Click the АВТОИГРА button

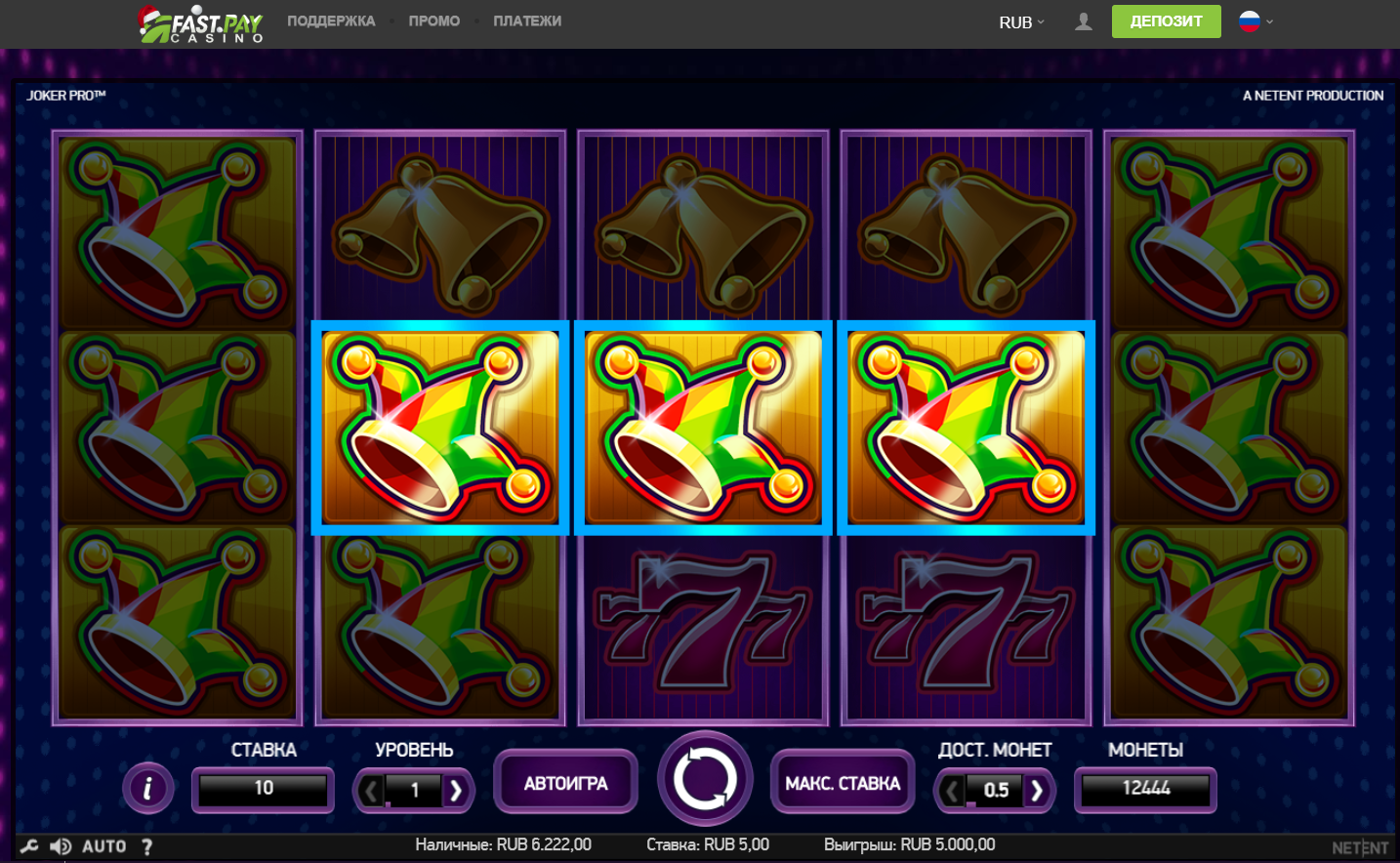pyautogui.click(x=566, y=782)
